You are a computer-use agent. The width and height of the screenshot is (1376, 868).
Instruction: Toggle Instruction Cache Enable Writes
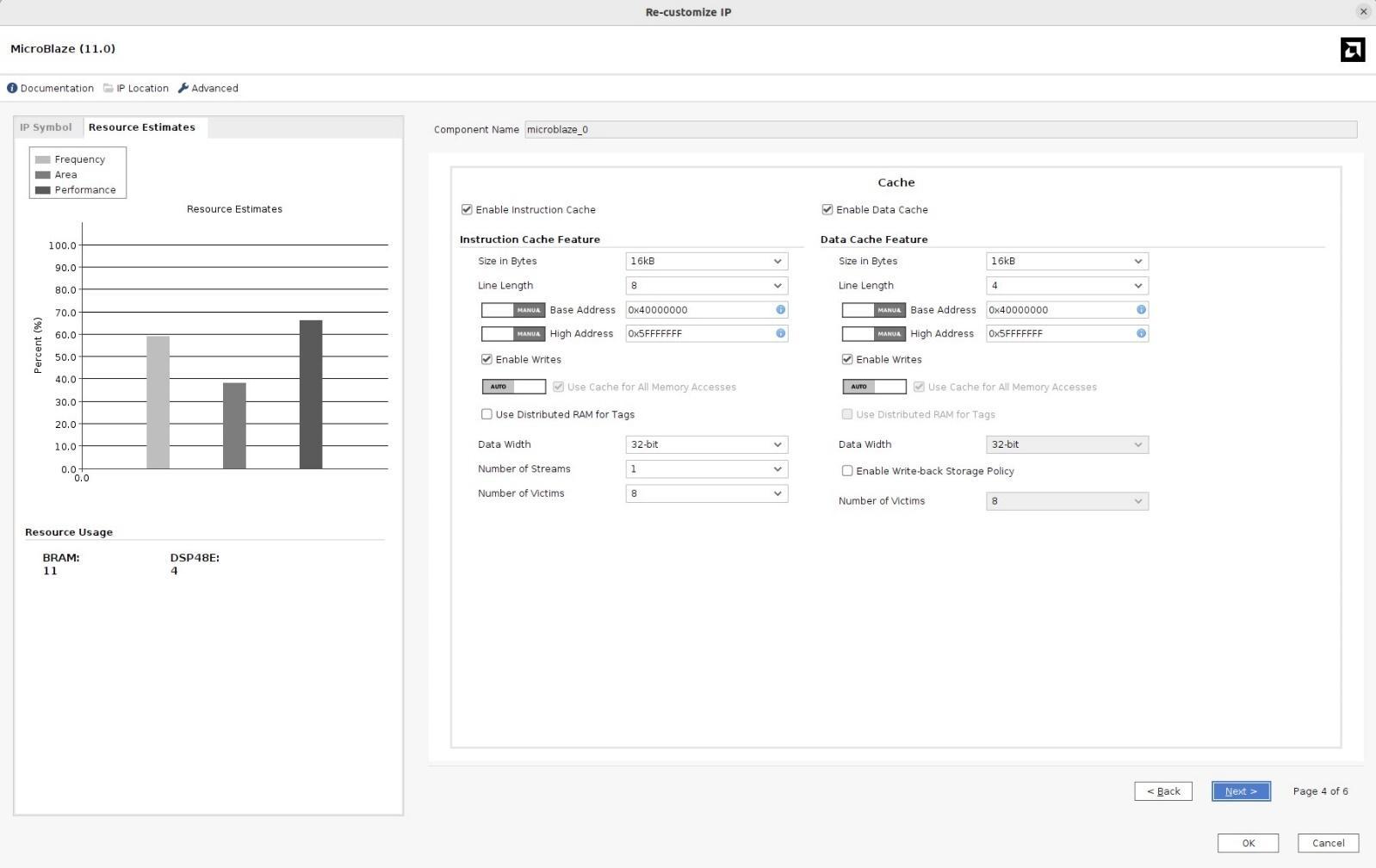(487, 359)
